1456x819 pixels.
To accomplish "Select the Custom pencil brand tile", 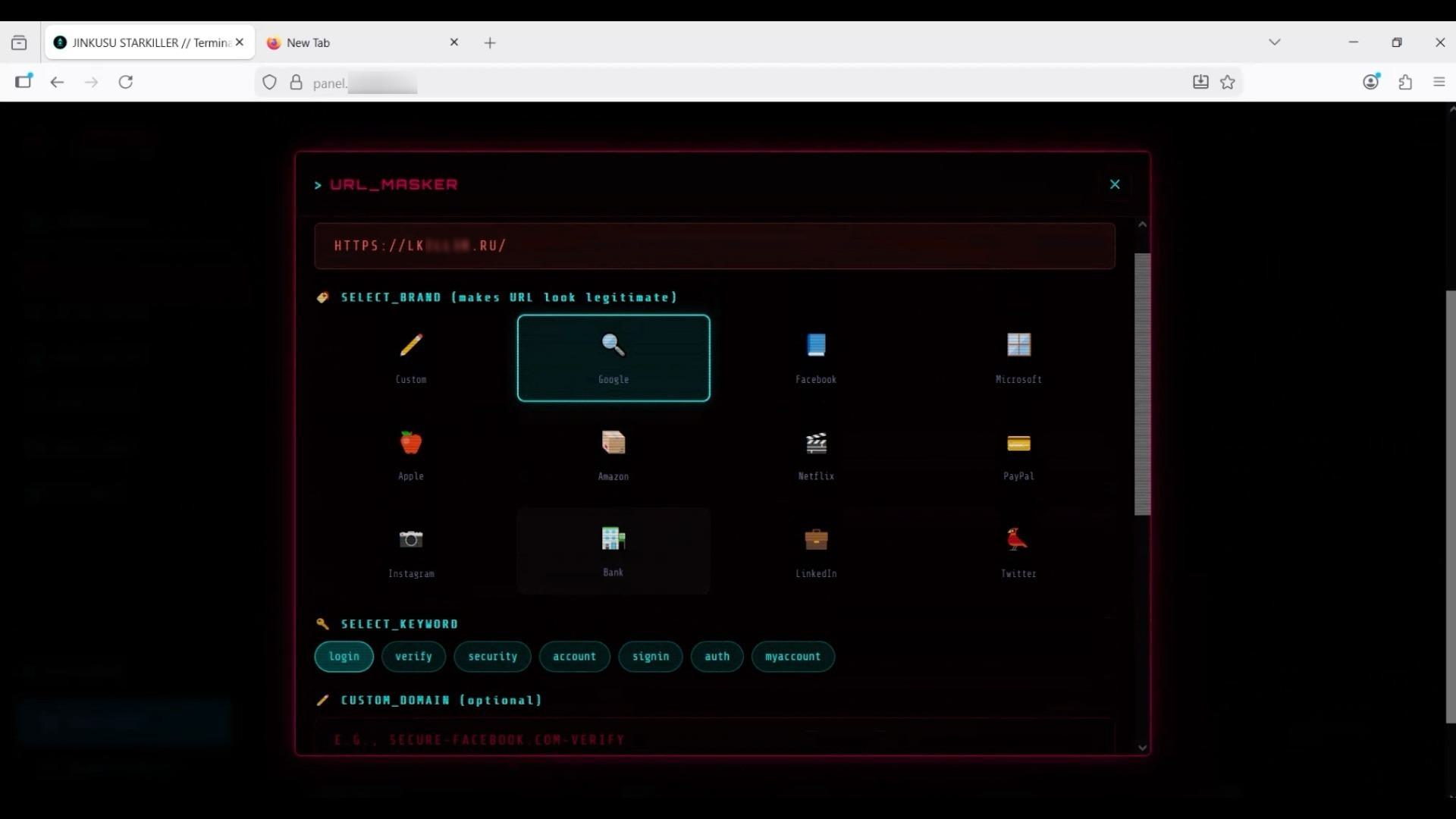I will tap(411, 358).
